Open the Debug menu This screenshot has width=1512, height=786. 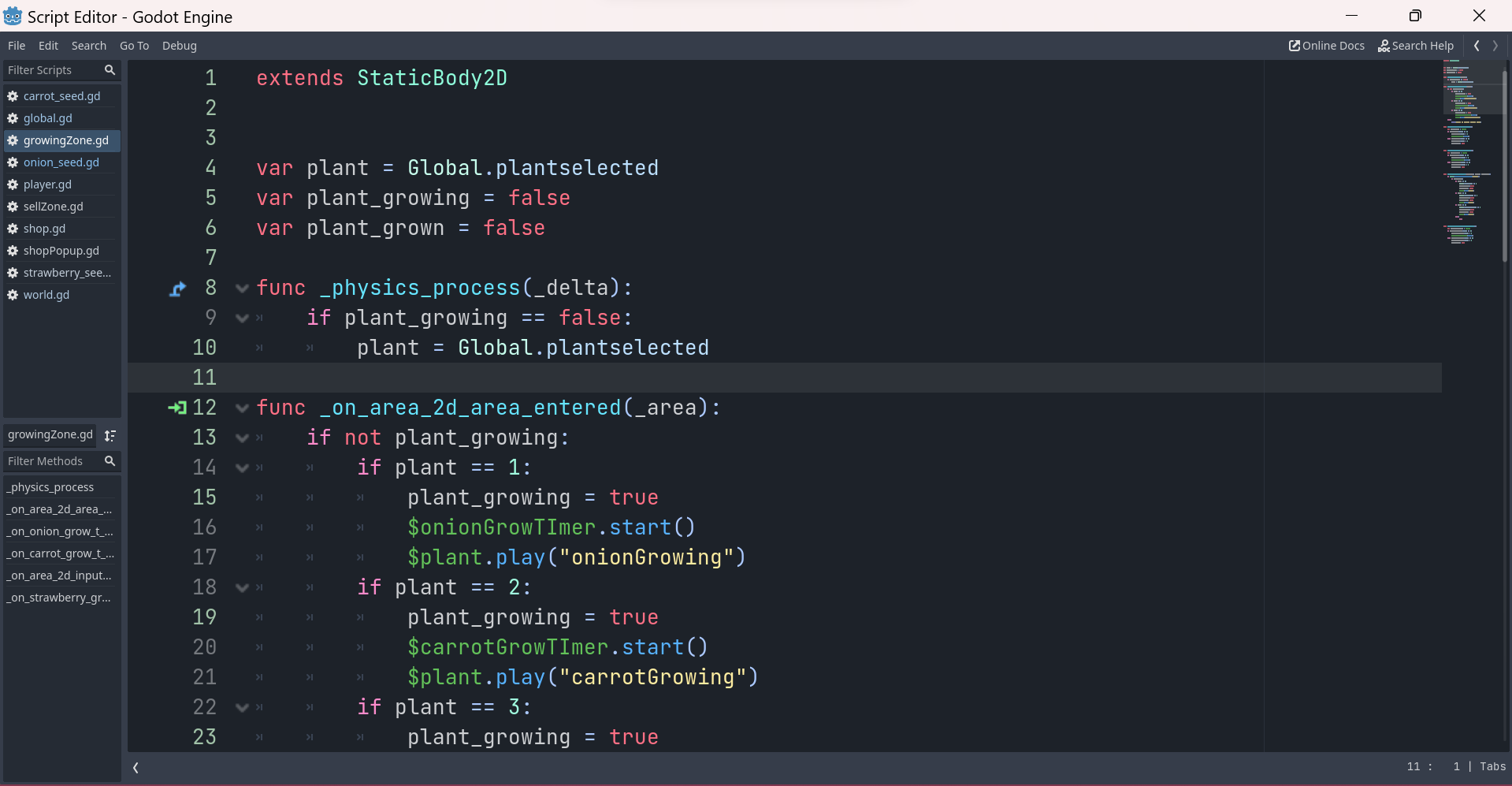[x=179, y=46]
